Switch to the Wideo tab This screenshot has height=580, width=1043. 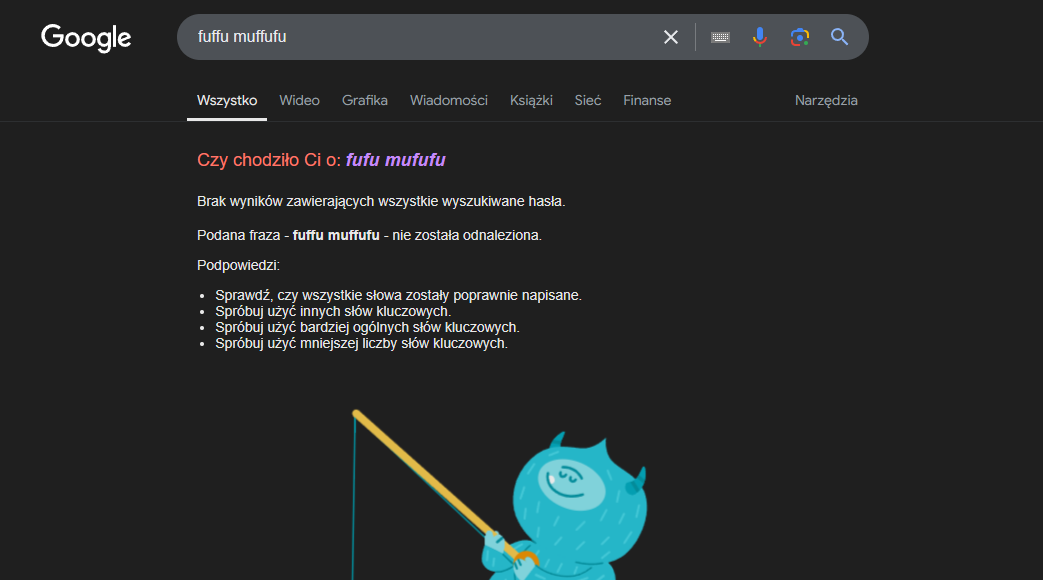[299, 100]
